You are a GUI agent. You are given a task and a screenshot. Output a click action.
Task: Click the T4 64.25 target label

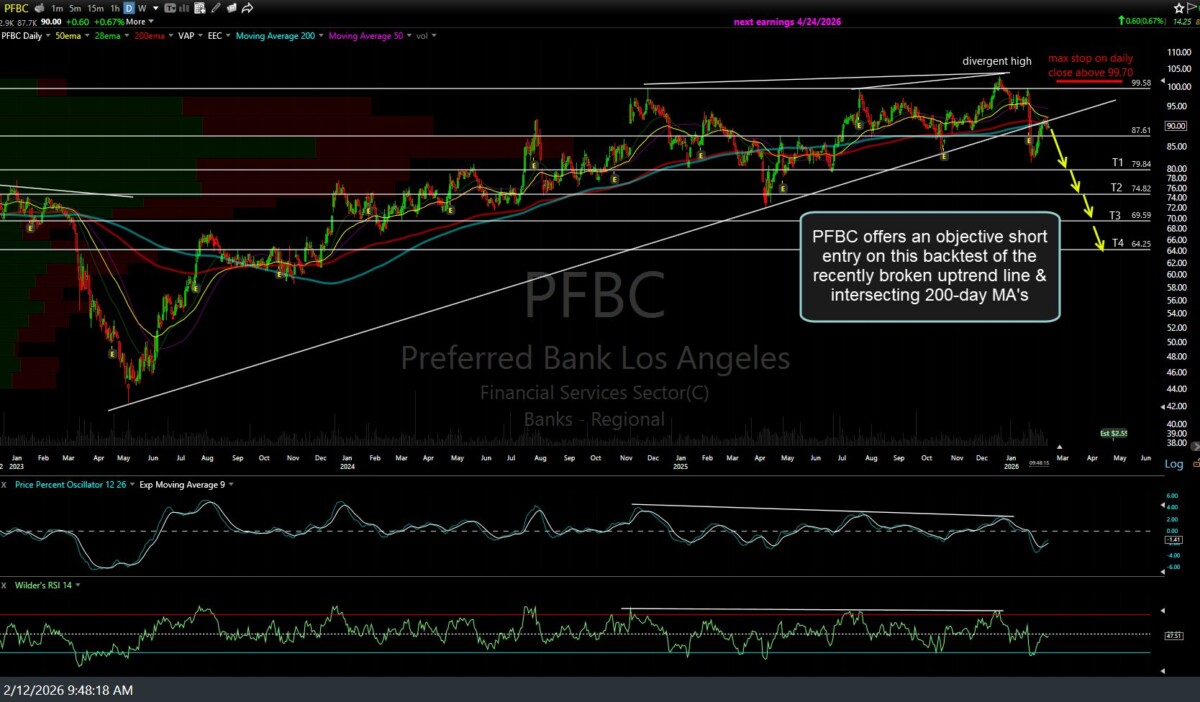pyautogui.click(x=1130, y=243)
